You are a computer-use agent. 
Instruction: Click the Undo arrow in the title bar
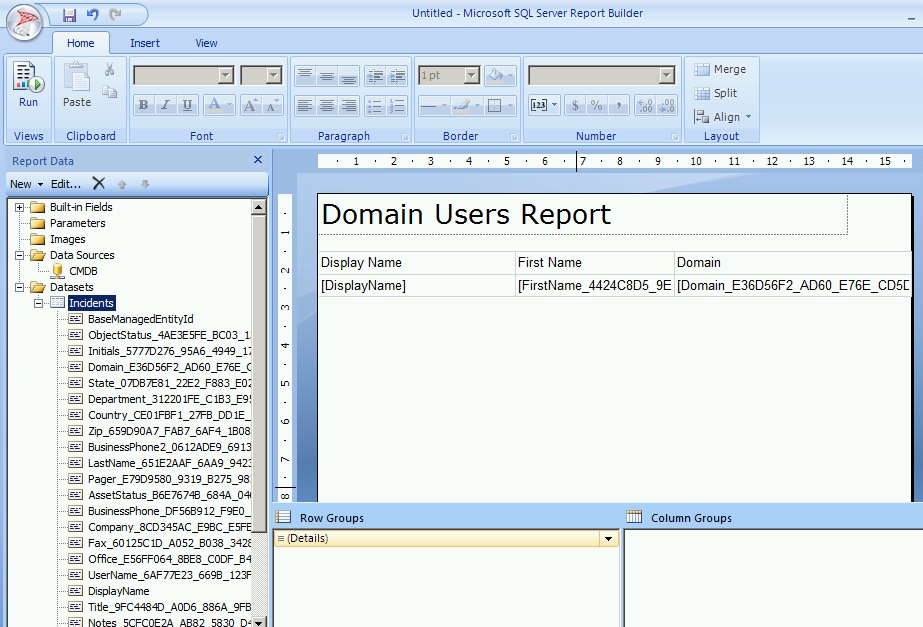tap(93, 15)
